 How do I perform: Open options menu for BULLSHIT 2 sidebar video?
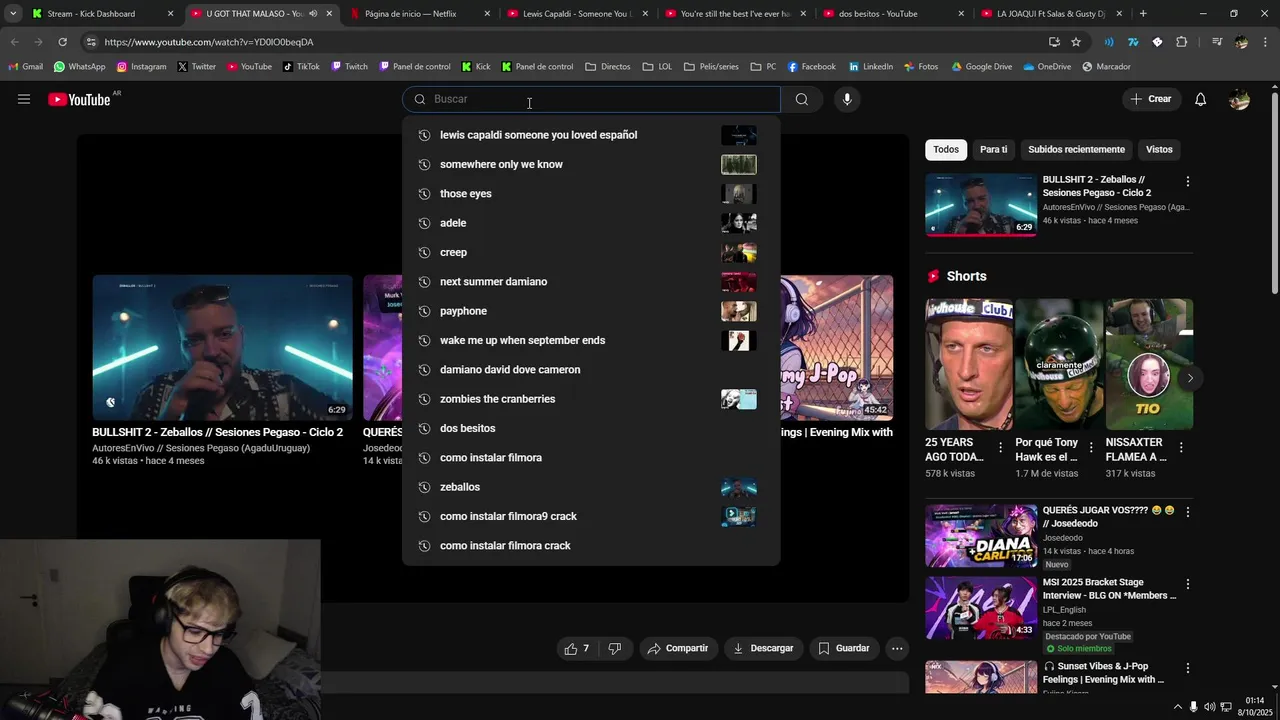pyautogui.click(x=1188, y=182)
